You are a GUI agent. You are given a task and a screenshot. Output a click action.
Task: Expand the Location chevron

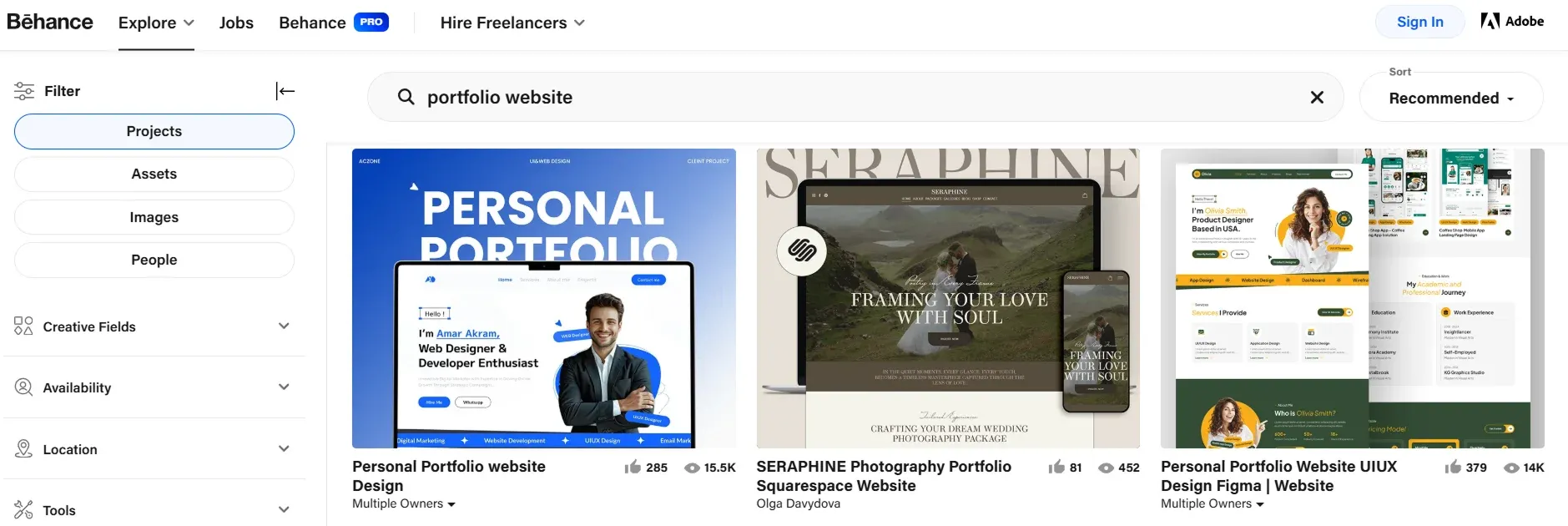[284, 448]
